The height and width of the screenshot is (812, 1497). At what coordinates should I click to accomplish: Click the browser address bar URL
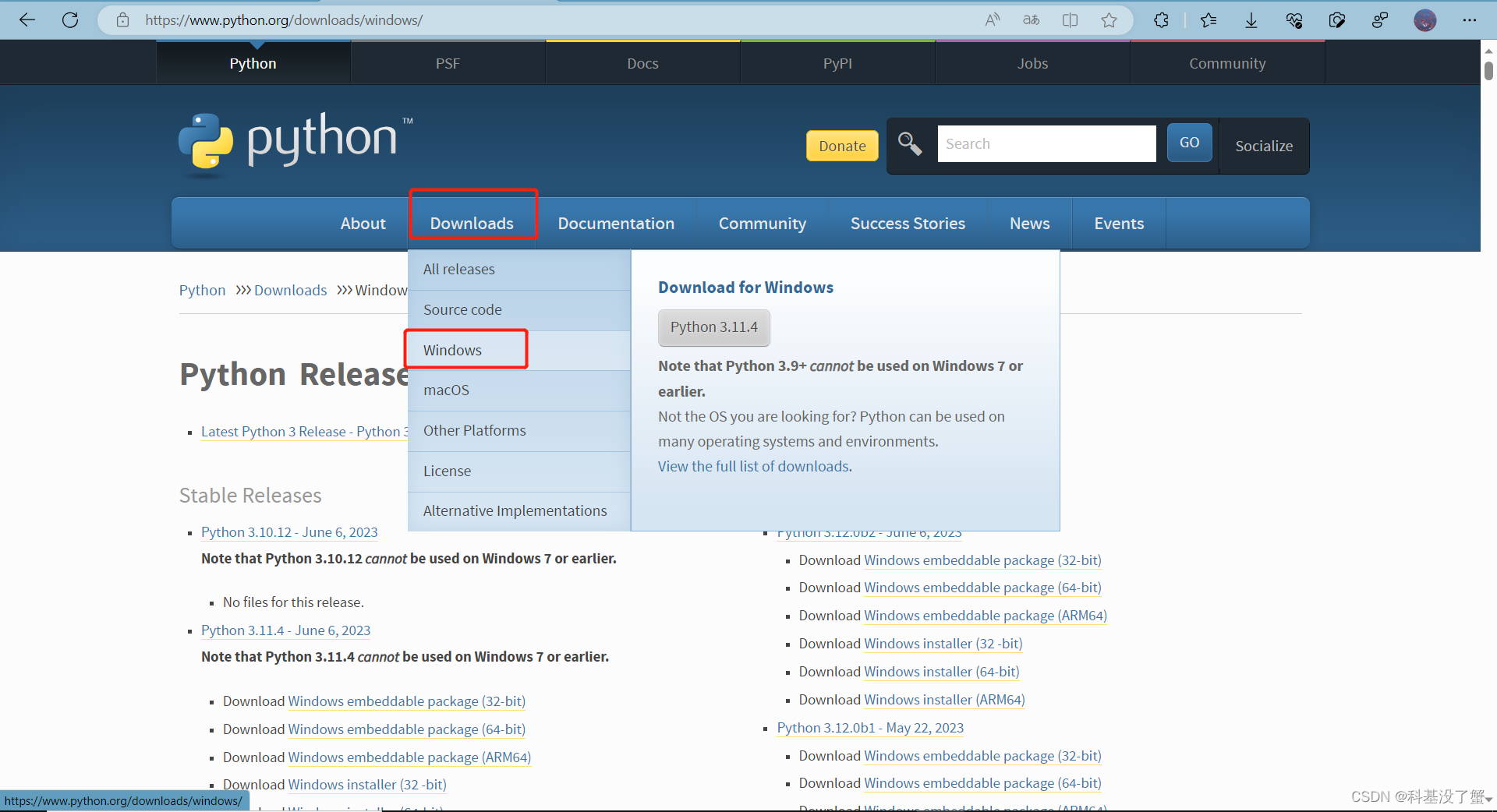(284, 20)
